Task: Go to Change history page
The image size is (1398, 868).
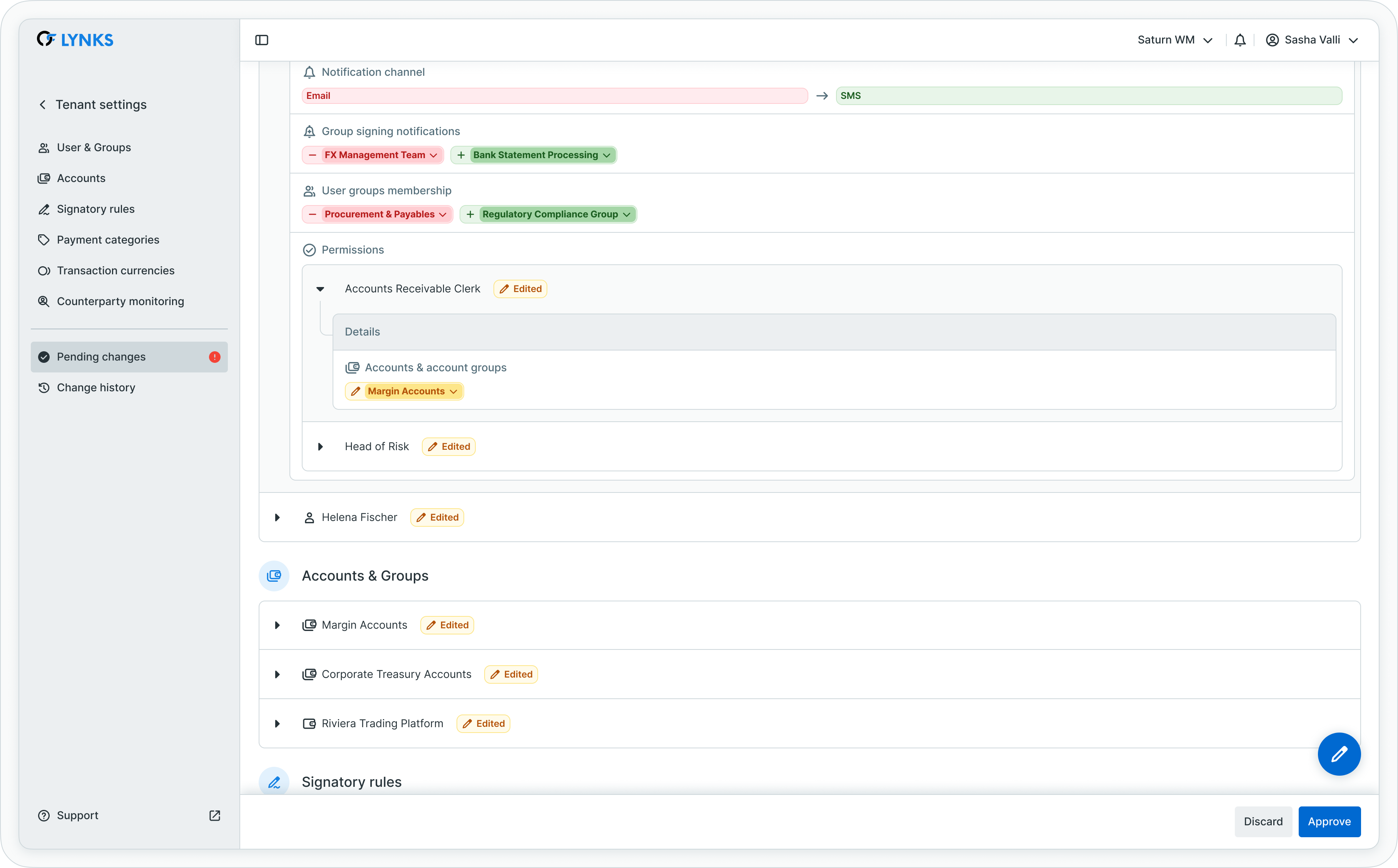Action: (x=96, y=387)
